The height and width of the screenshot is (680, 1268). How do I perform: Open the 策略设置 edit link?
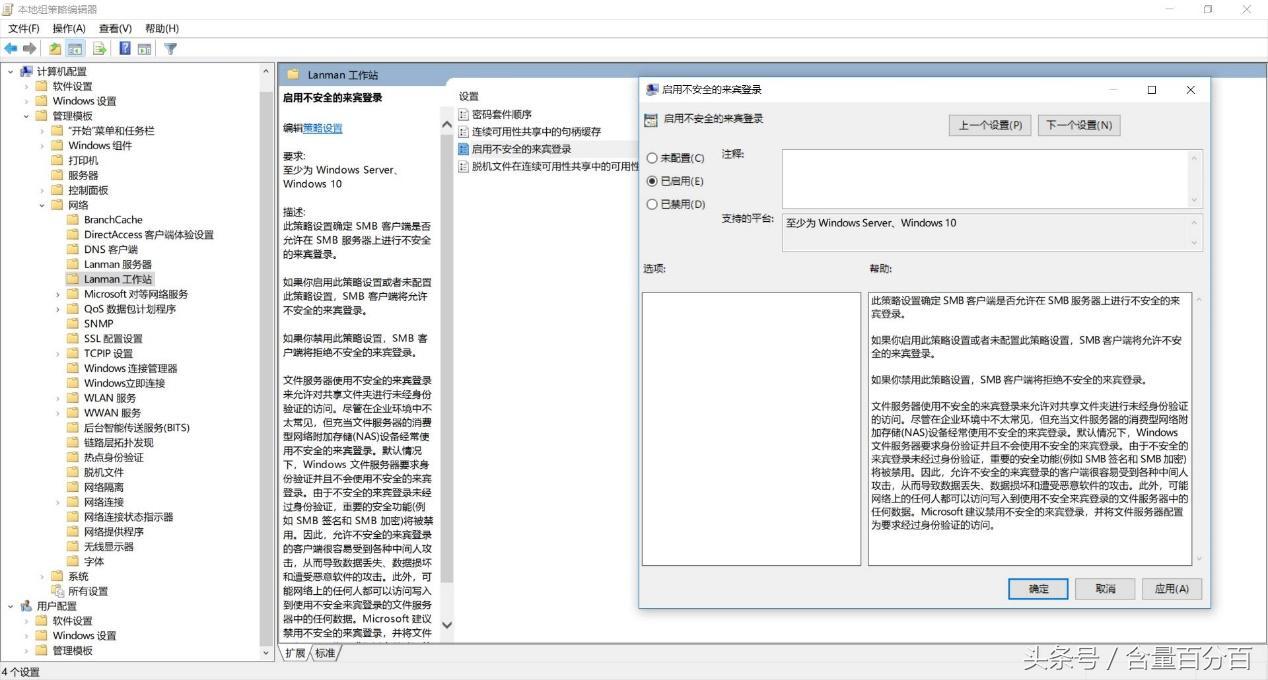pyautogui.click(x=323, y=128)
